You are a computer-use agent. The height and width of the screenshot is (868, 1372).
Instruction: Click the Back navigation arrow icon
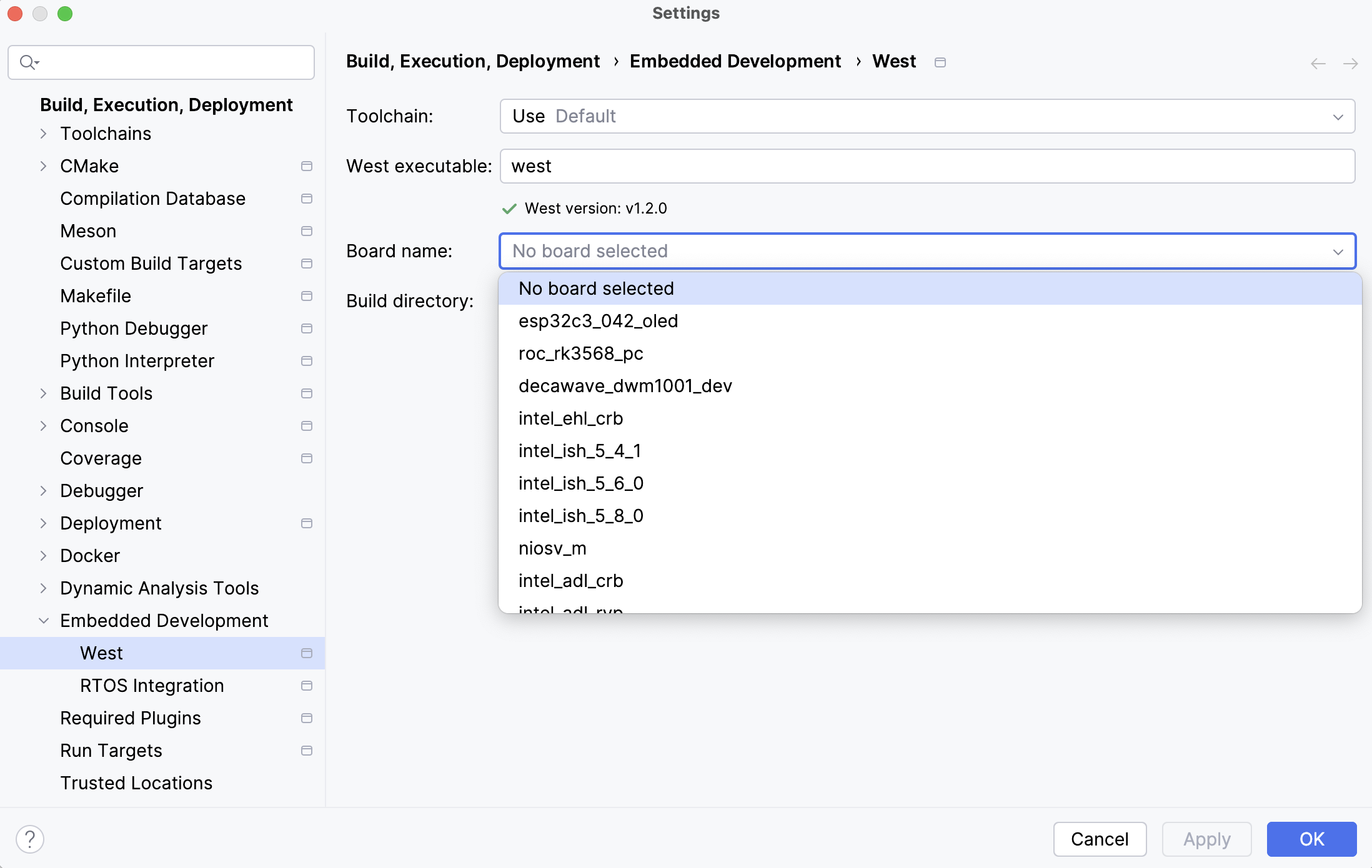click(1318, 63)
